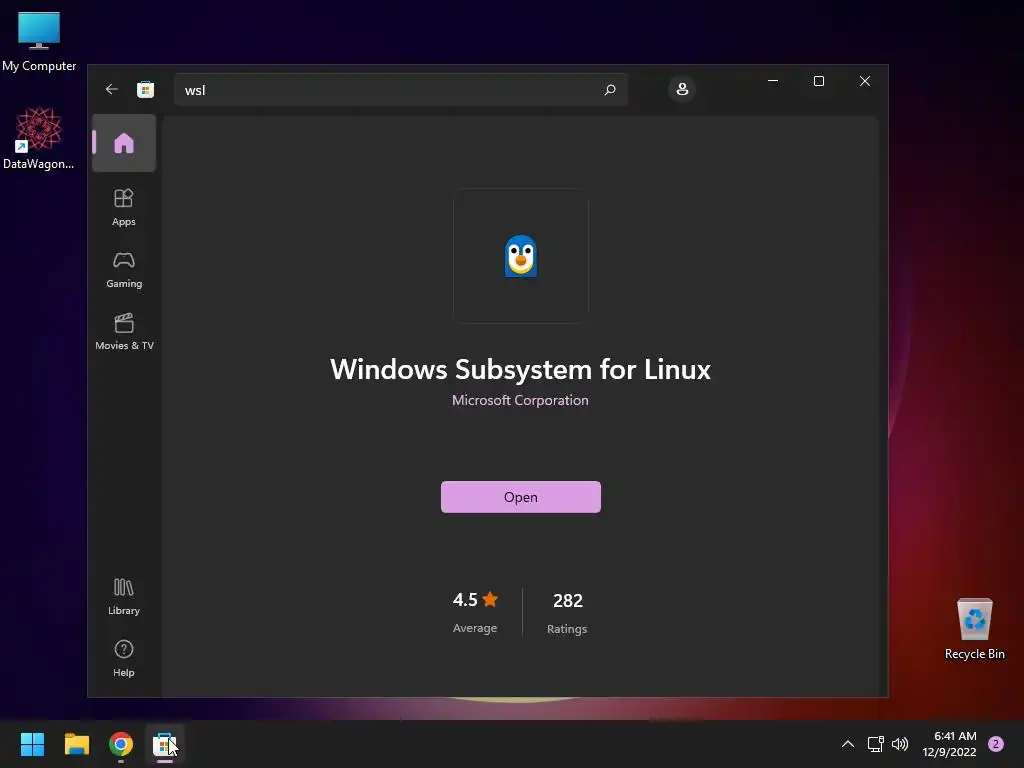Select the My Computer desktop icon
Screen dimensions: 1024x768
click(39, 41)
